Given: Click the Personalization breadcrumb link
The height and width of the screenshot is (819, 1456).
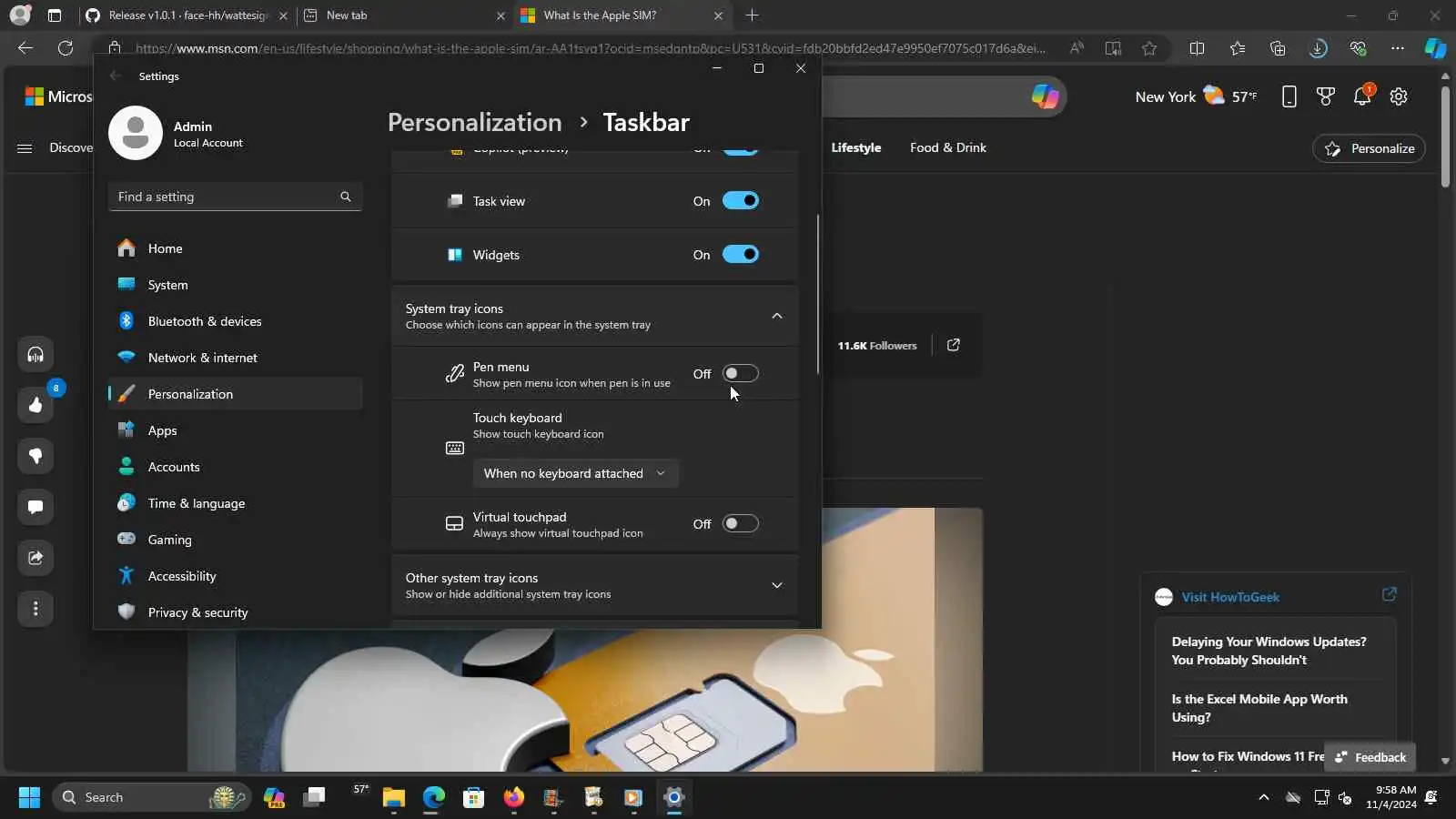Looking at the screenshot, I should pyautogui.click(x=475, y=122).
